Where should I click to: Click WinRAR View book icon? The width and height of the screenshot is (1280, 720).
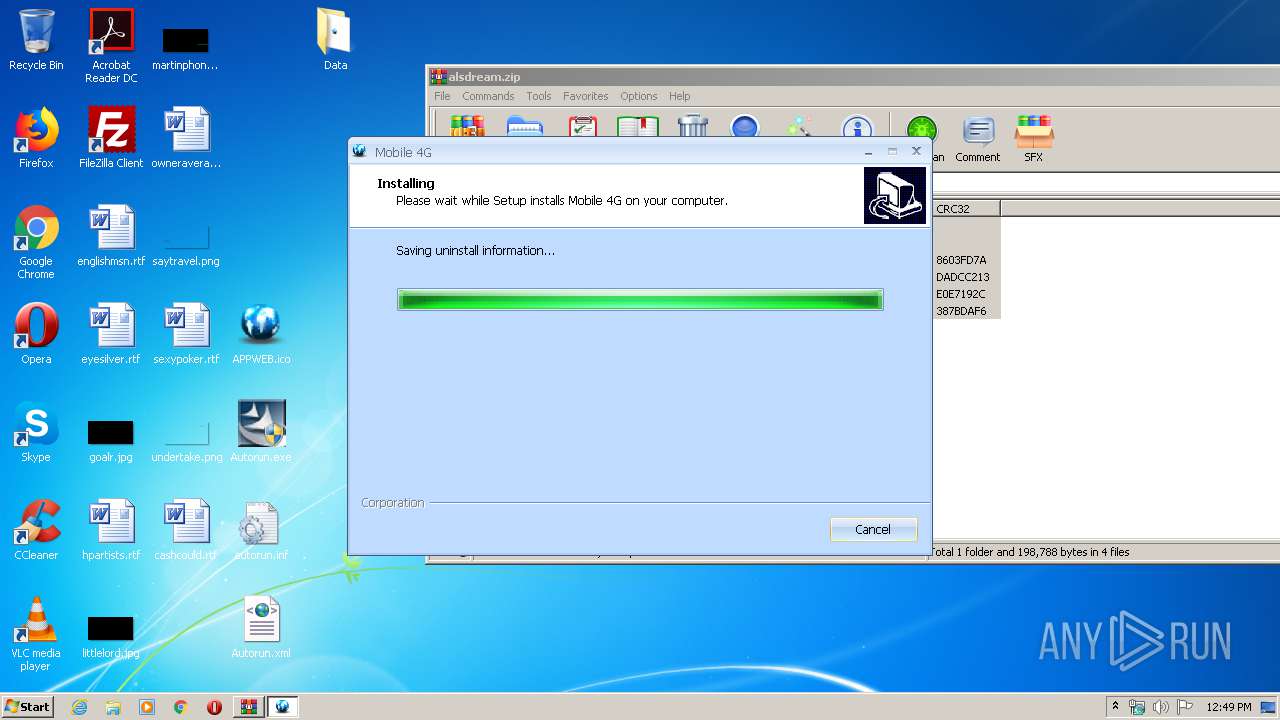pyautogui.click(x=638, y=126)
